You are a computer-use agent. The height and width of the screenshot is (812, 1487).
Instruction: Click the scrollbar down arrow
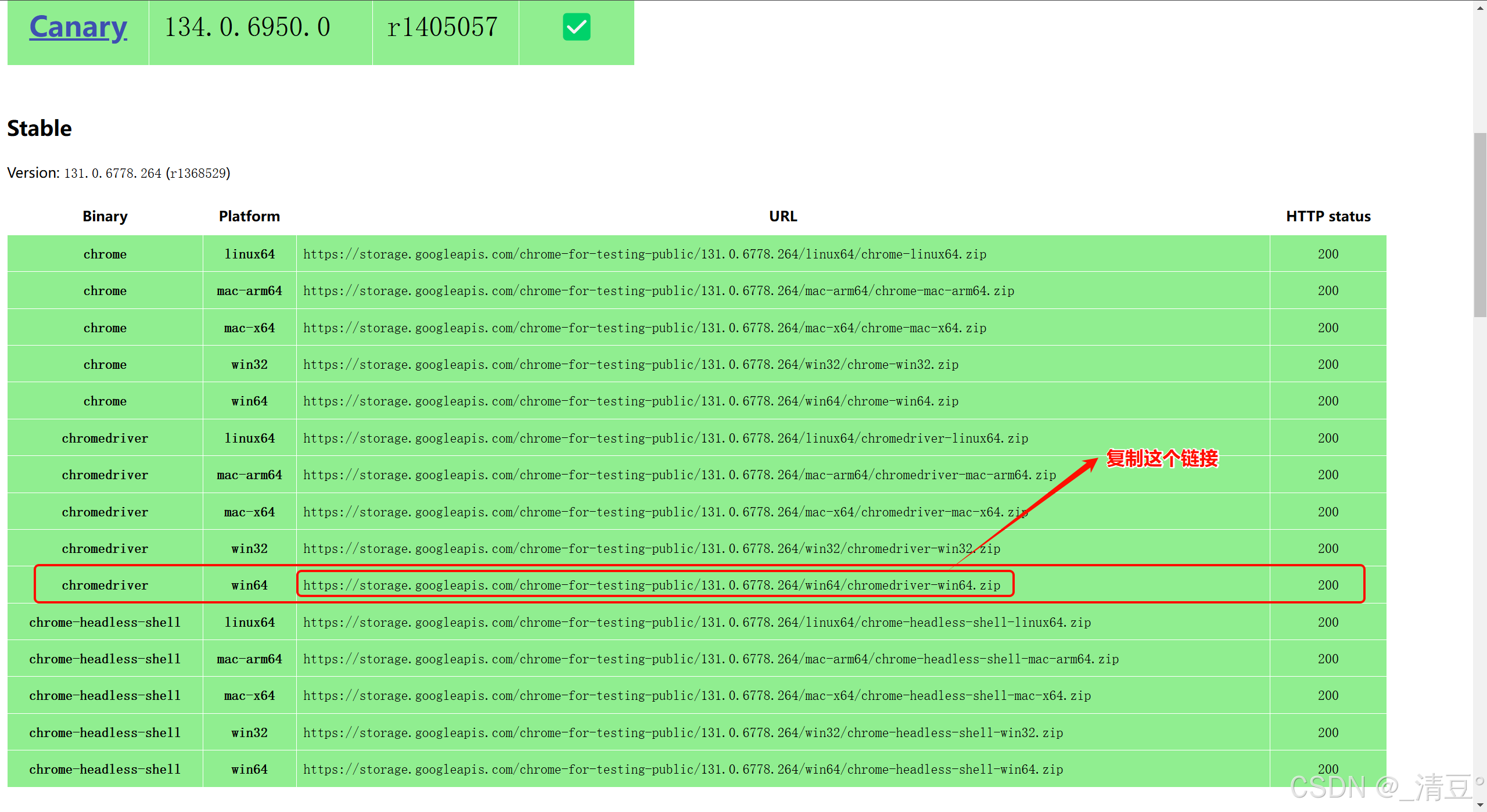tap(1480, 804)
